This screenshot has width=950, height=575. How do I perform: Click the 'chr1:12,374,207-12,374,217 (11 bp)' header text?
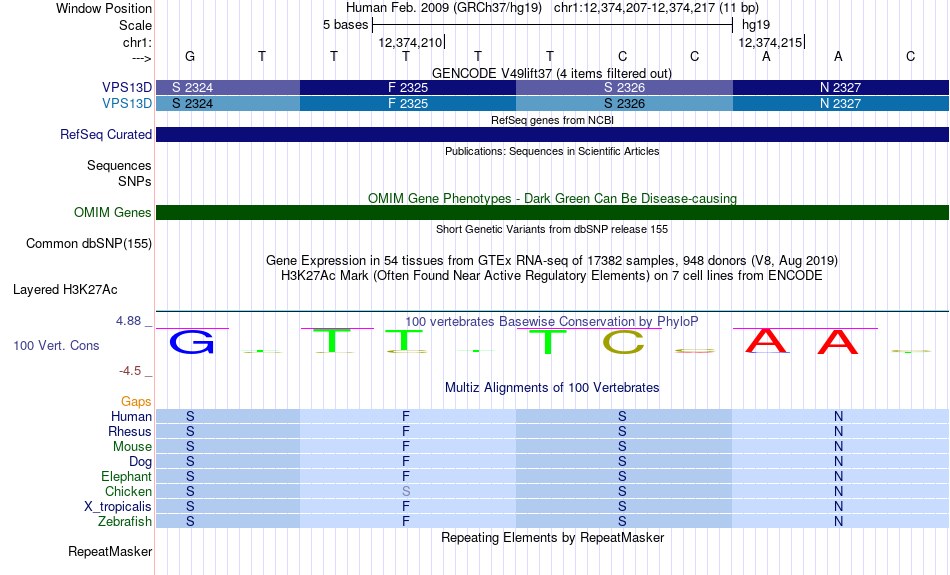[656, 8]
